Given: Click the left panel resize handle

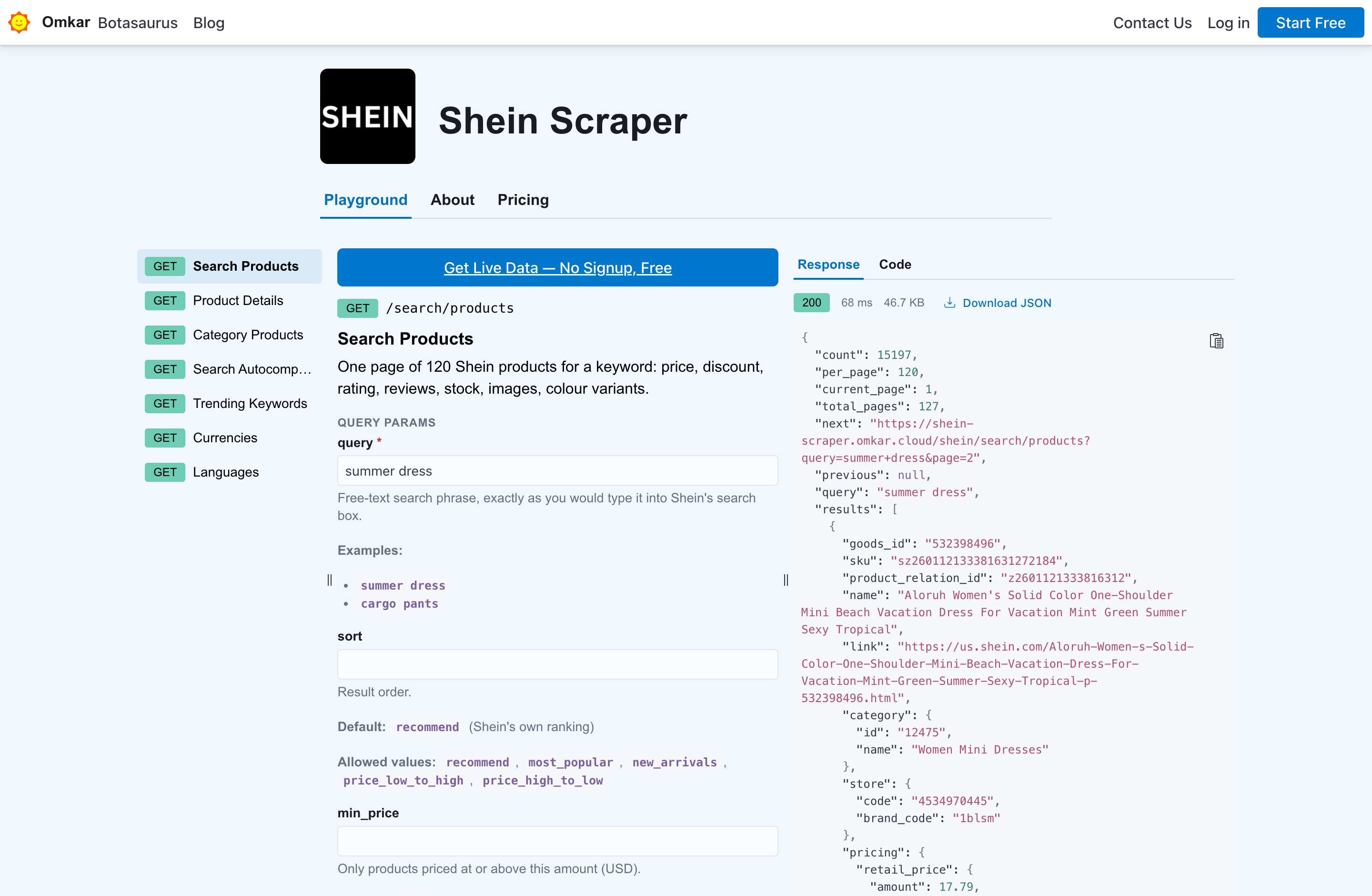Looking at the screenshot, I should [330, 580].
